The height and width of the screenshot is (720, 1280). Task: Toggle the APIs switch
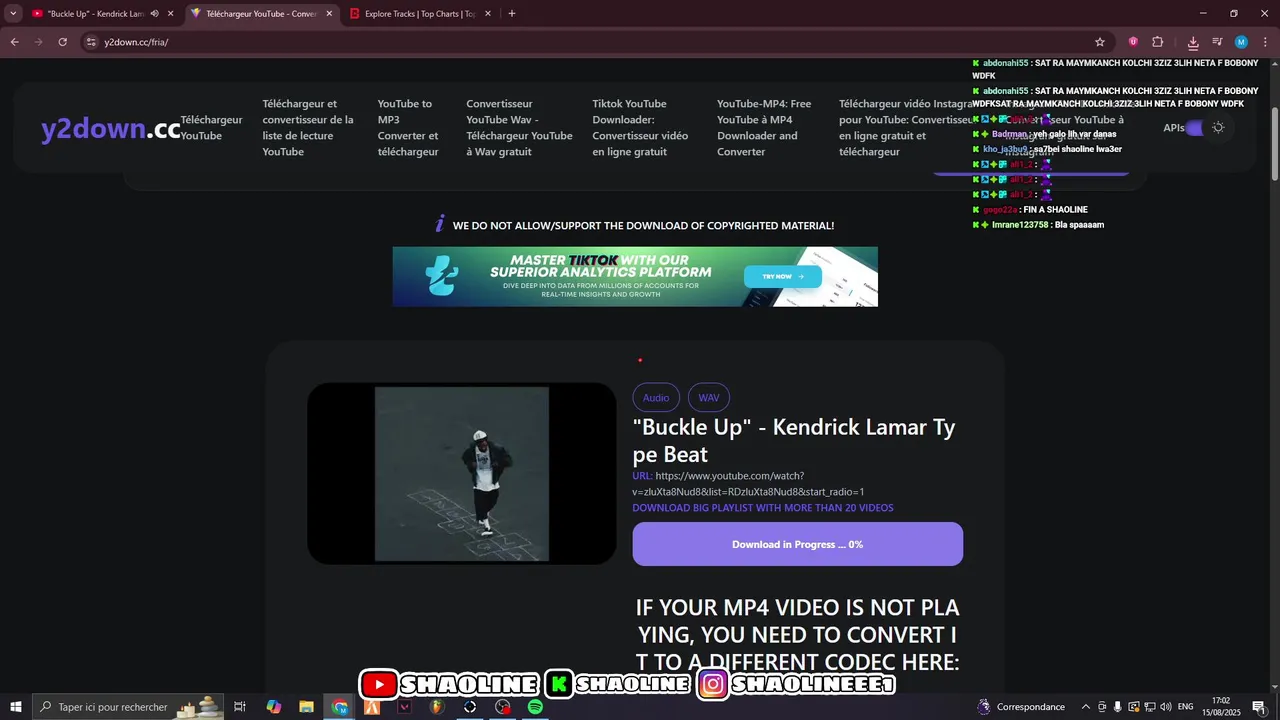point(1193,128)
